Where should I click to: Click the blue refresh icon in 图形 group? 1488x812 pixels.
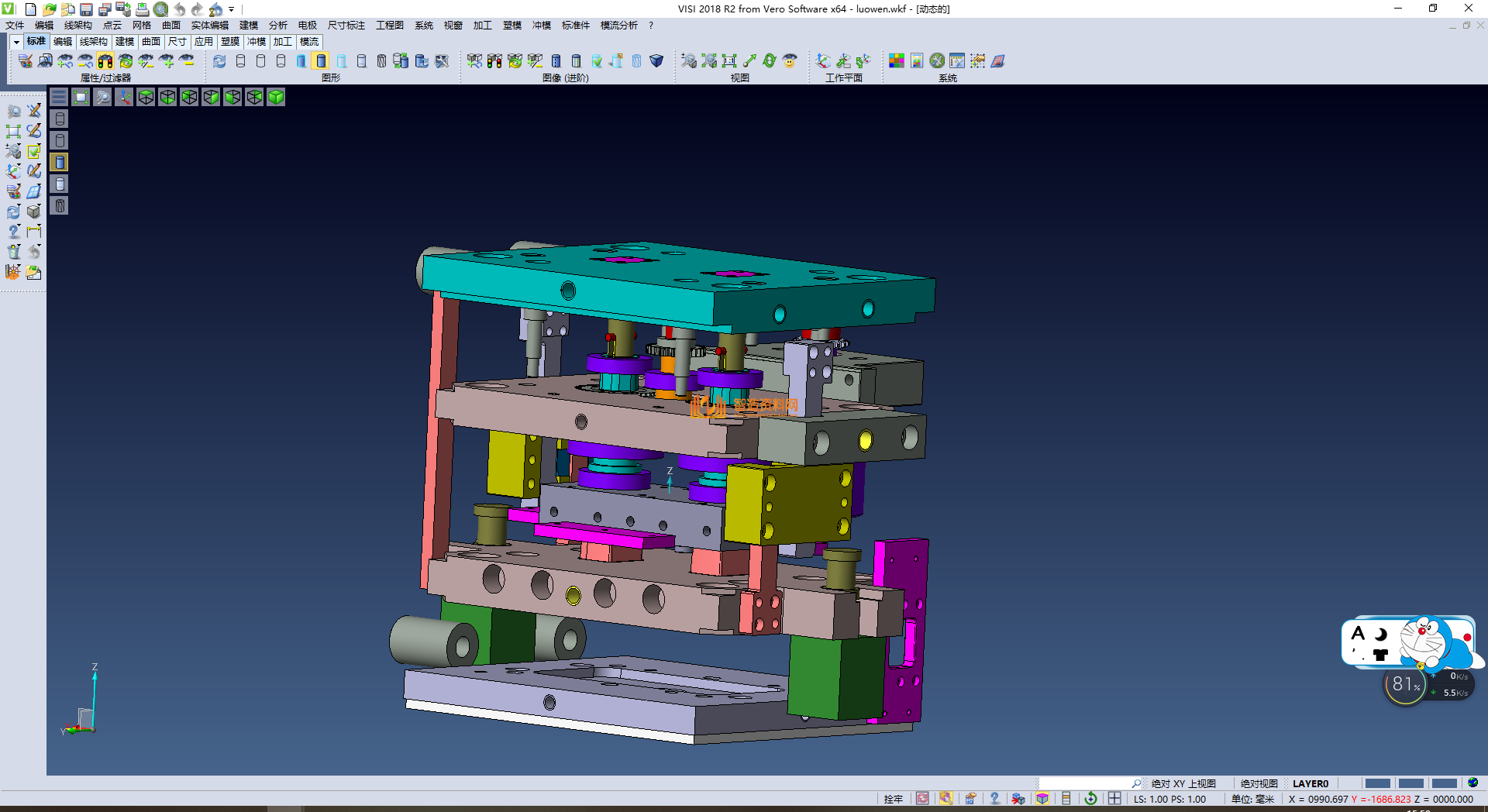tap(220, 61)
